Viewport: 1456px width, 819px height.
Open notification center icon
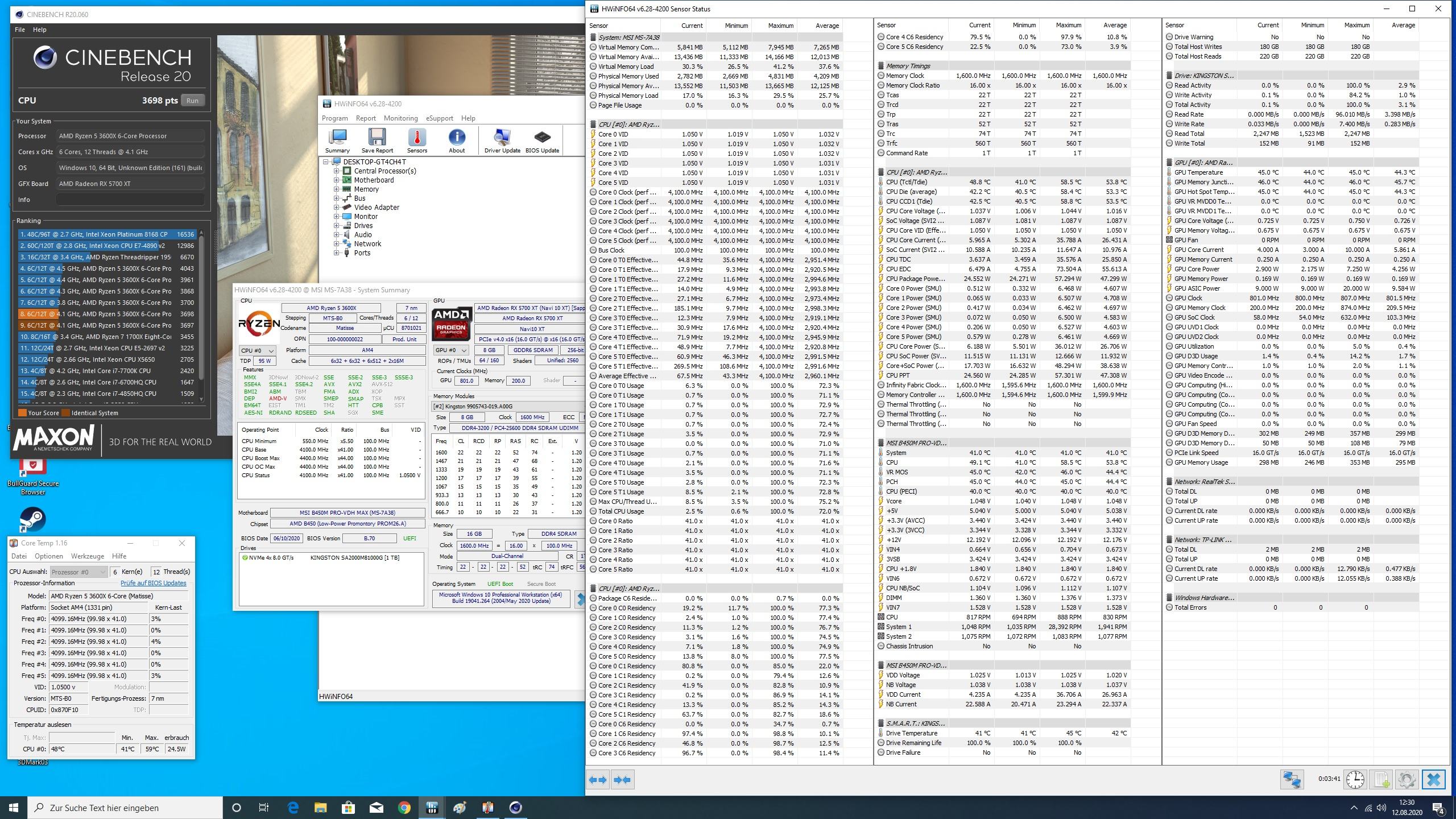[x=1438, y=808]
